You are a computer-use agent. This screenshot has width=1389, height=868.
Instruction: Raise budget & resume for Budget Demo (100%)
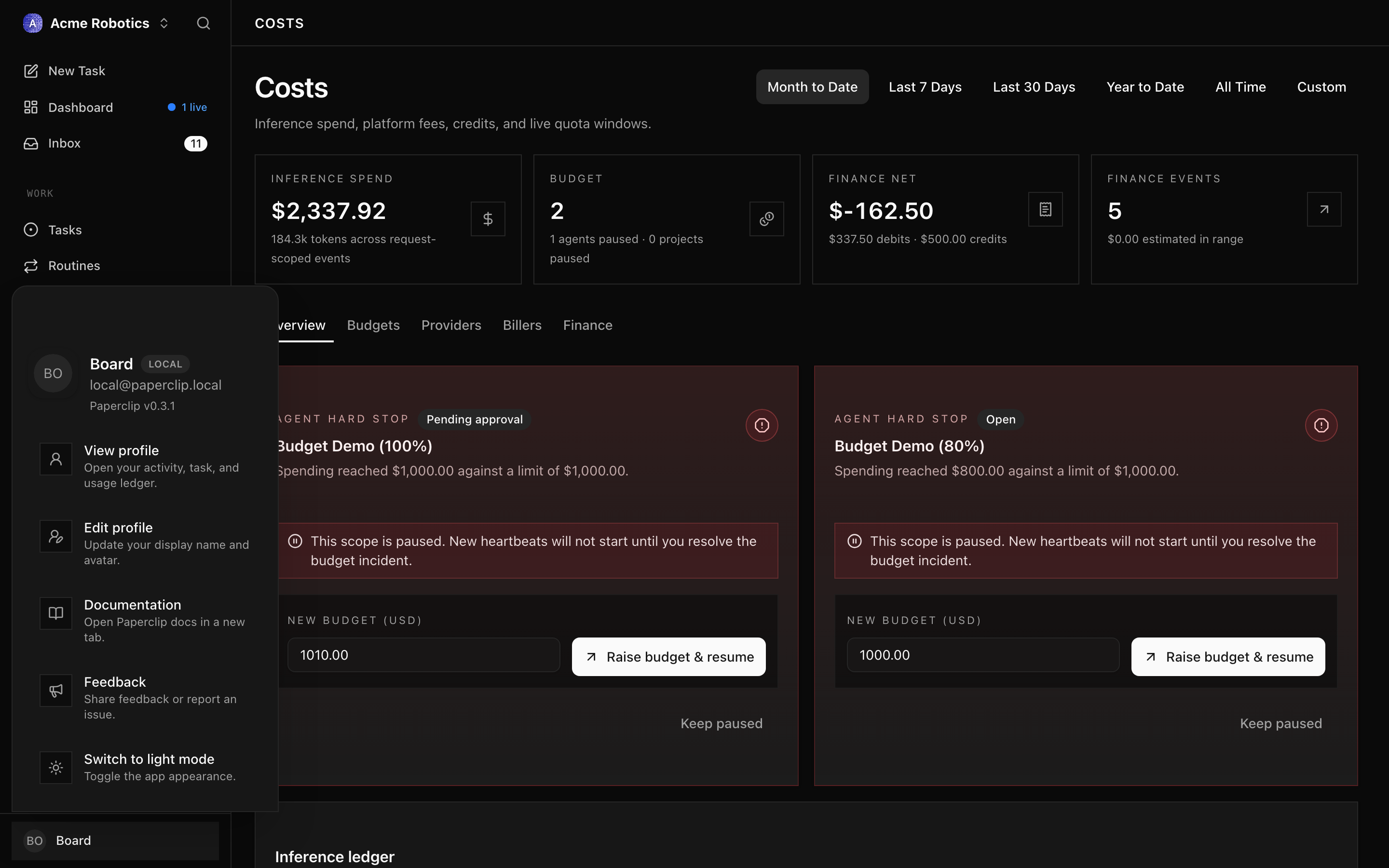(668, 657)
